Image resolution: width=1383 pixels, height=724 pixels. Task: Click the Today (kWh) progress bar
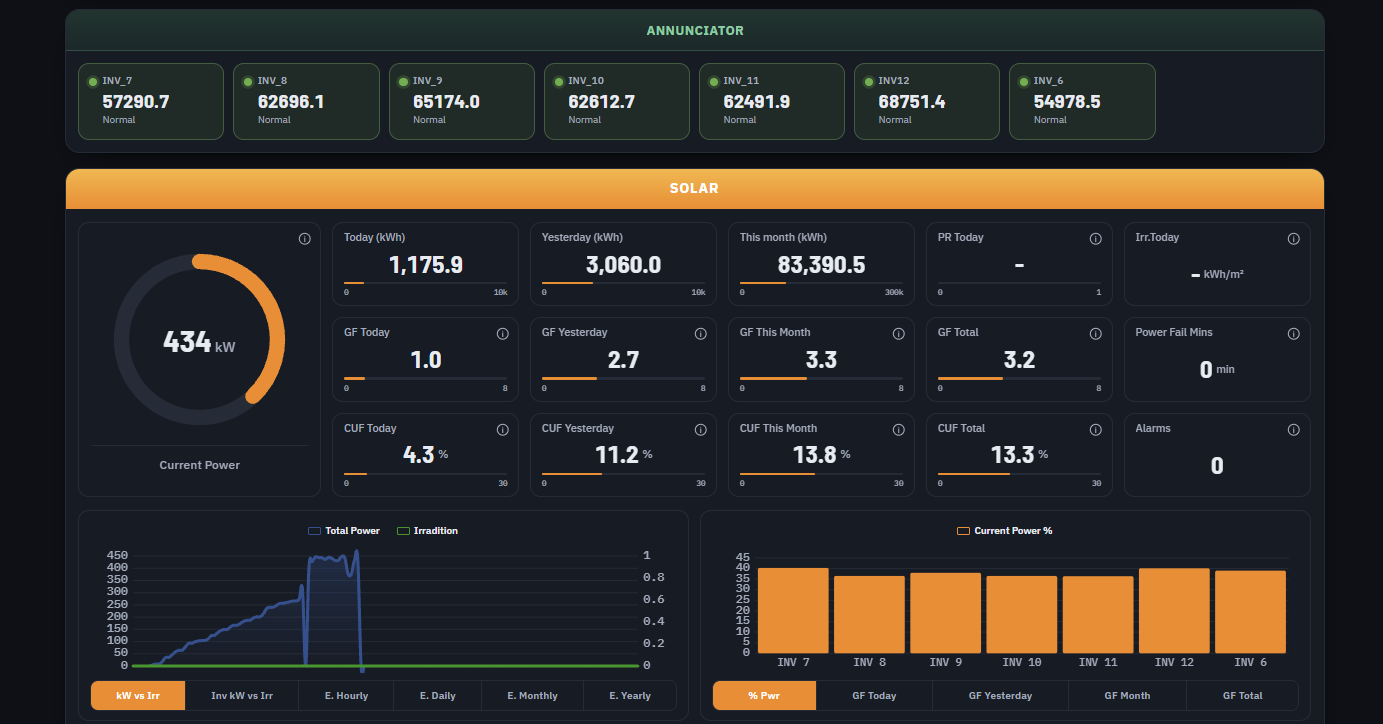click(425, 283)
